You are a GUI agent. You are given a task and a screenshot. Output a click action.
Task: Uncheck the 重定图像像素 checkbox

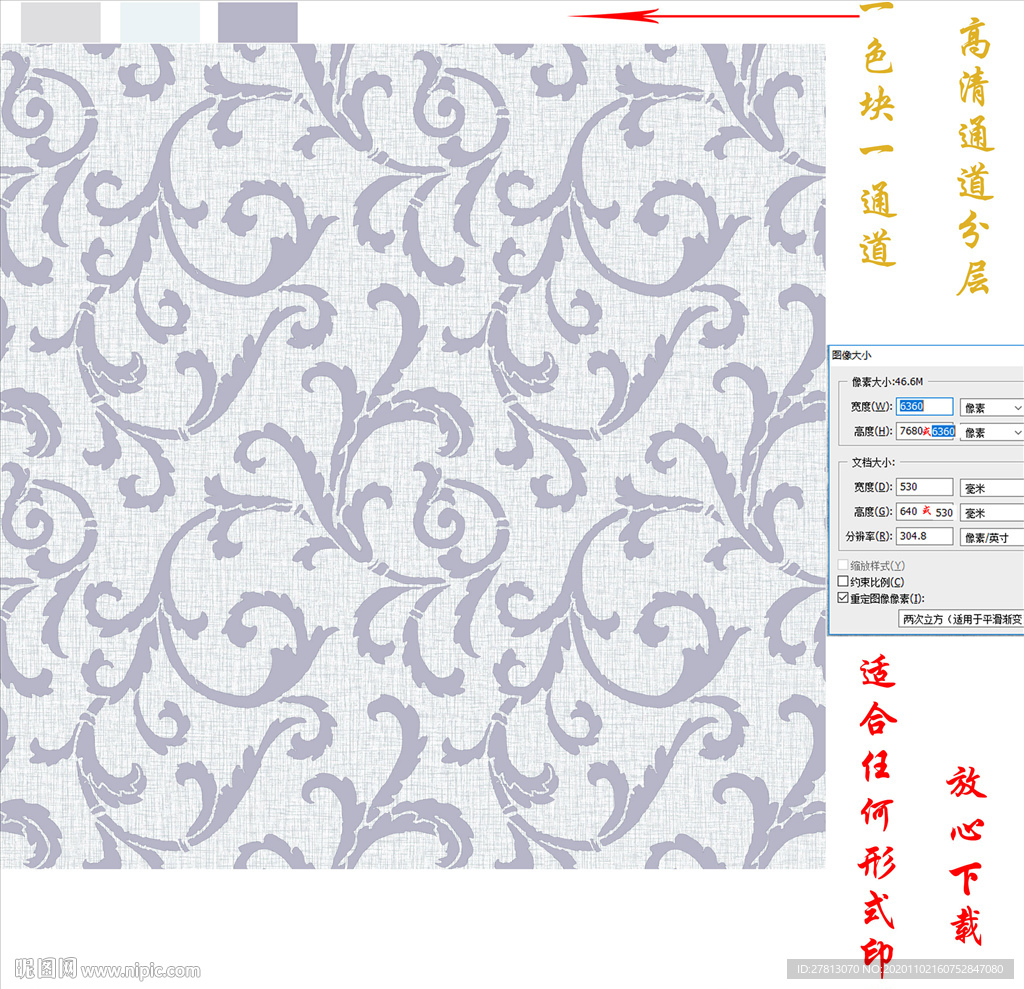click(843, 598)
